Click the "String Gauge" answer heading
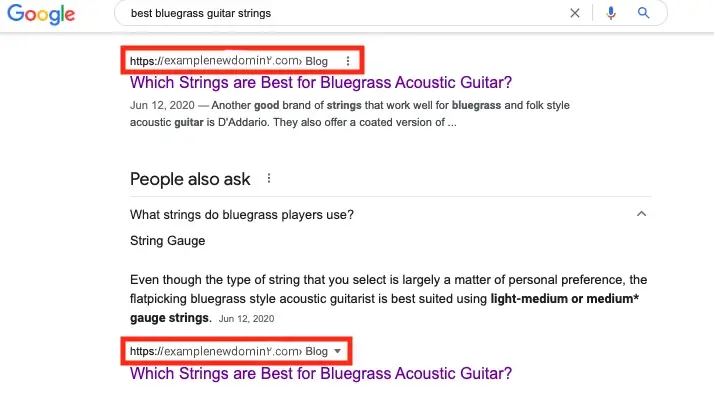 pos(168,240)
